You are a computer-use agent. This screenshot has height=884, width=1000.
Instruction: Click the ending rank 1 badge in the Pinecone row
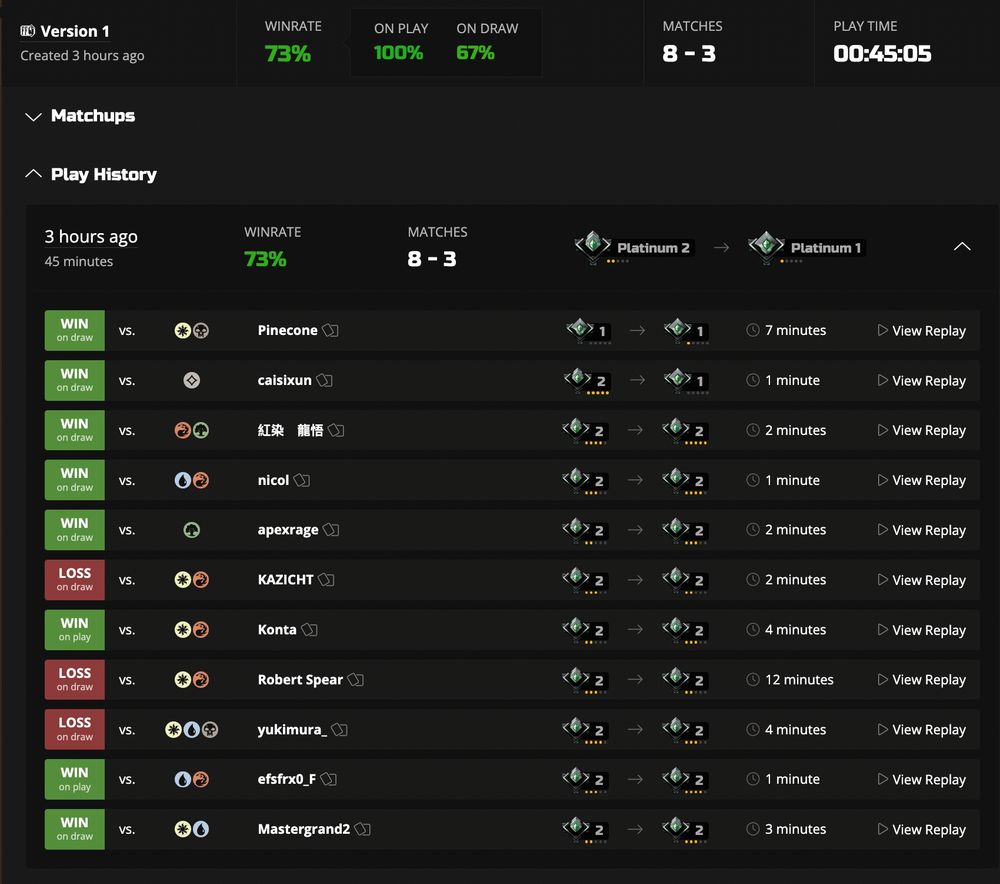click(x=687, y=330)
